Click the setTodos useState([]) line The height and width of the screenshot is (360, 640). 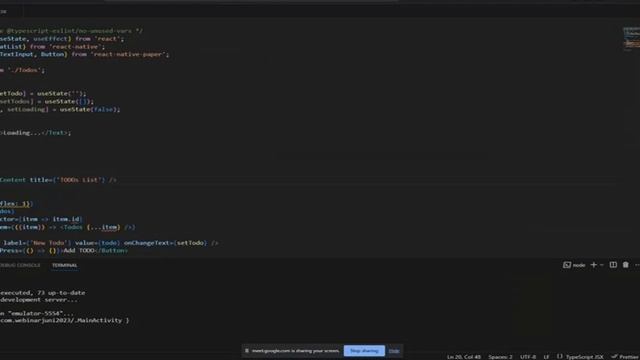click(x=47, y=101)
